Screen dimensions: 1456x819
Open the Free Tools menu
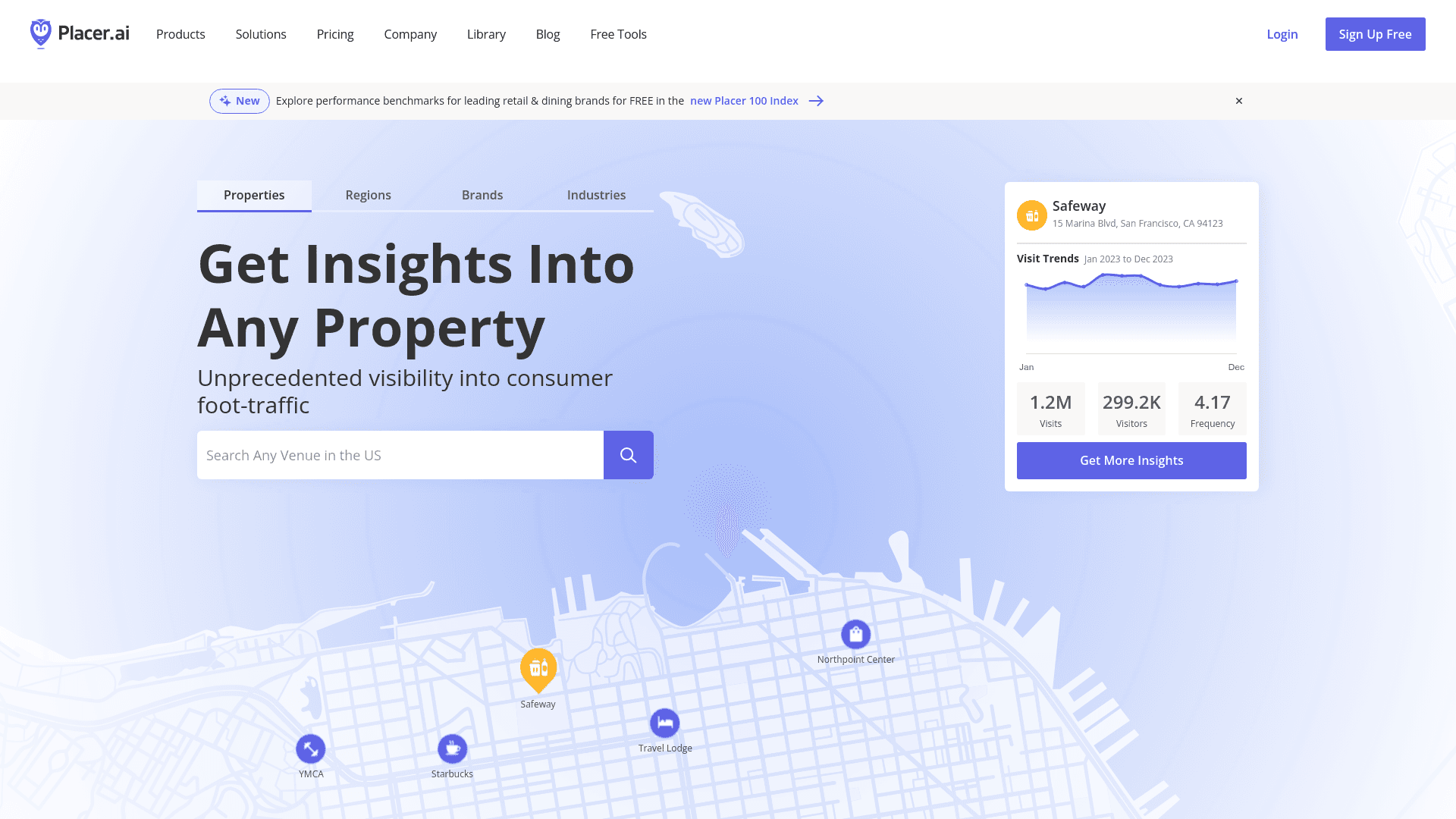coord(618,34)
